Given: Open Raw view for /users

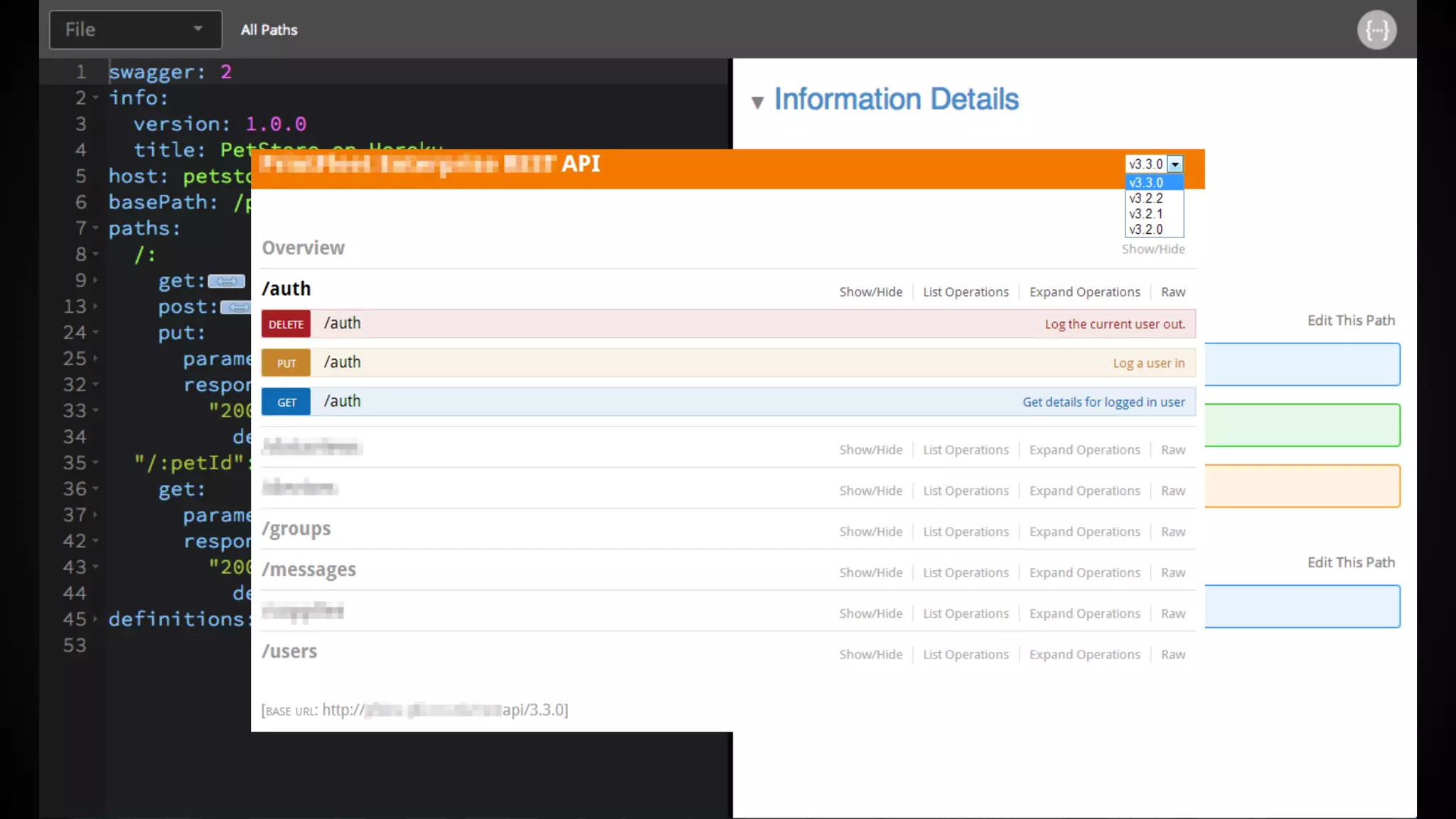Looking at the screenshot, I should (1172, 655).
